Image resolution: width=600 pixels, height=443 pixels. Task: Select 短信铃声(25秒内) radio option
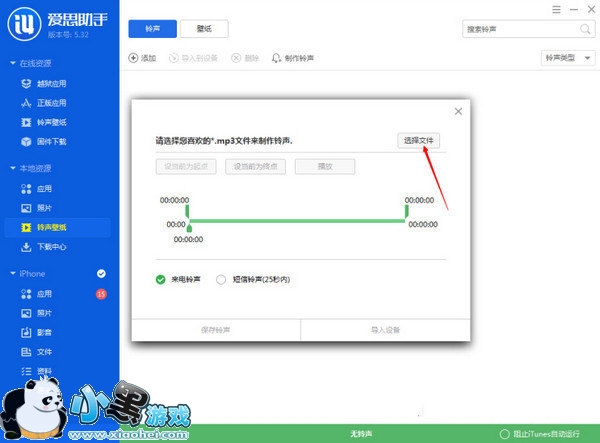[x=221, y=280]
